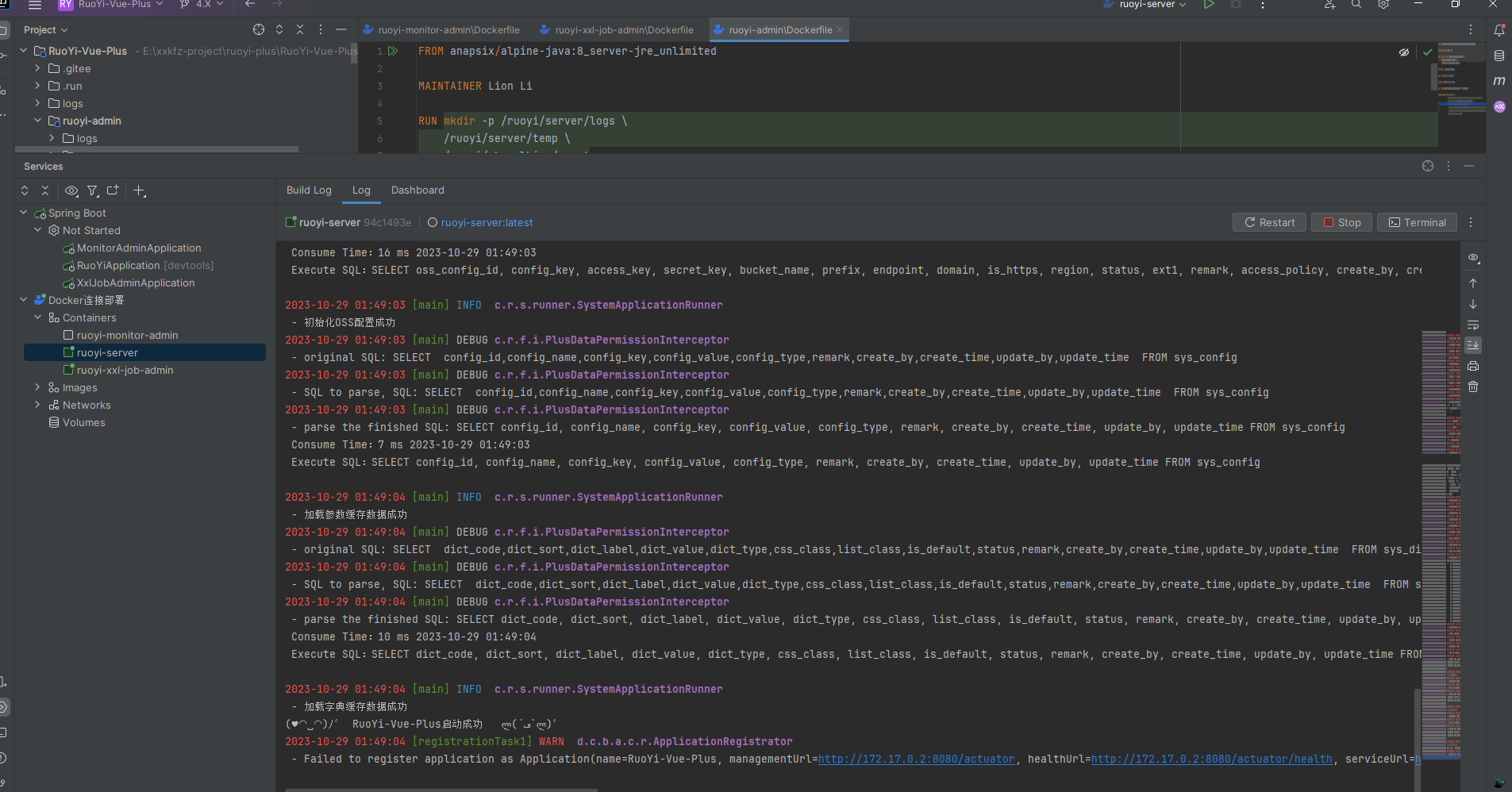Select opened file in Project view
This screenshot has height=792, width=1512.
point(259,29)
